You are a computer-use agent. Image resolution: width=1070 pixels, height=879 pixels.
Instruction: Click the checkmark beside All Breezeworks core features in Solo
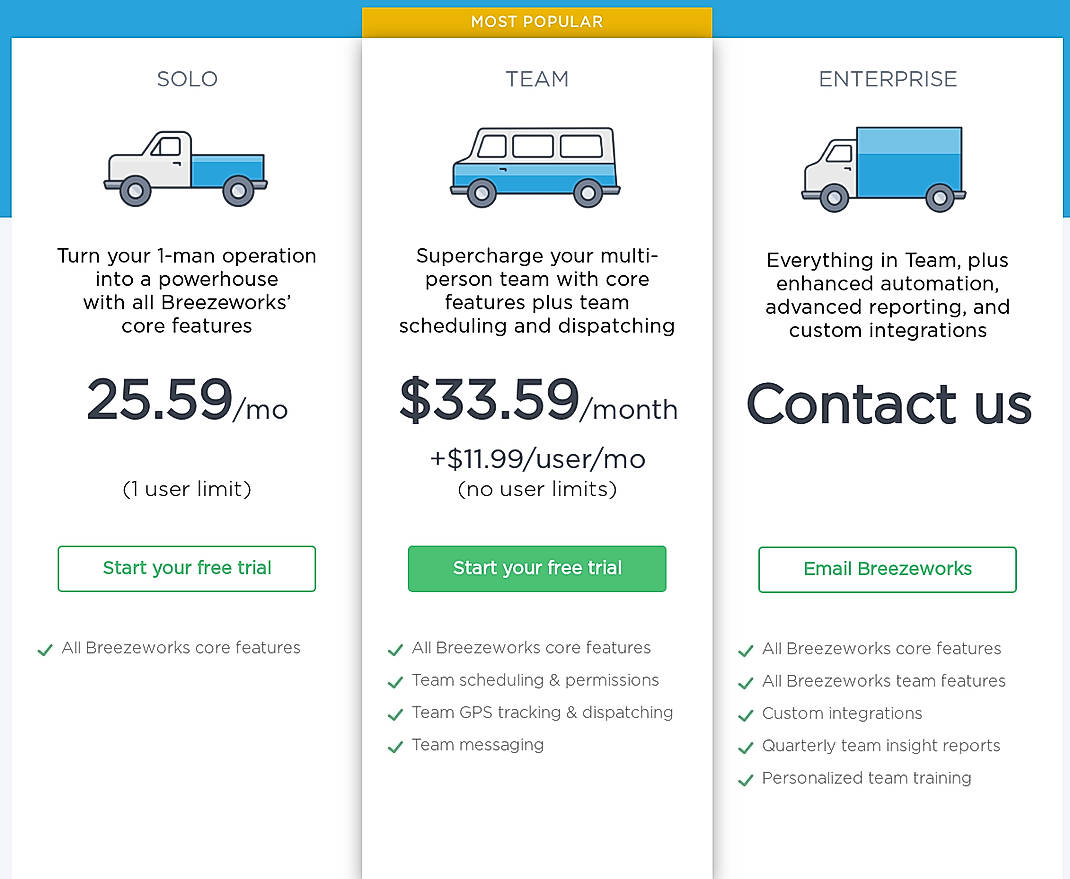click(45, 649)
